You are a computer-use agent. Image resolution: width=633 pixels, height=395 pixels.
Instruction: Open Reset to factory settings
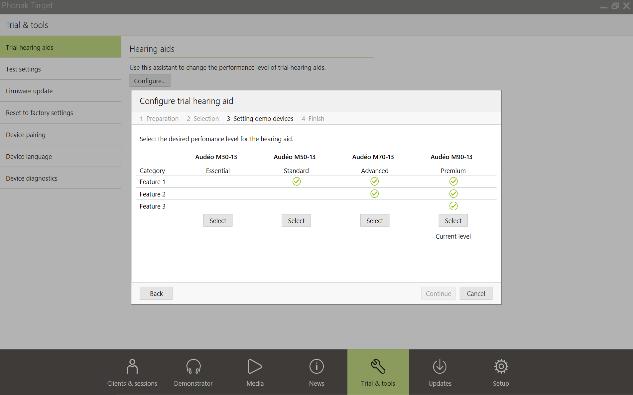61,113
